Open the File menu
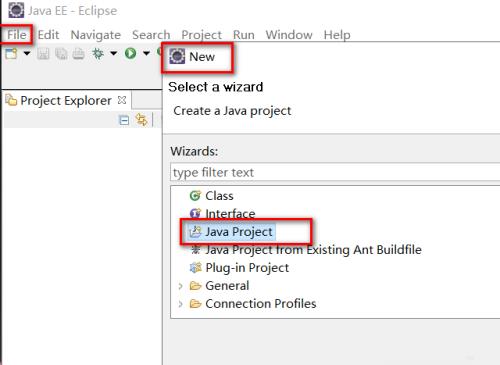Screen dimensions: 500x365 pos(17,35)
